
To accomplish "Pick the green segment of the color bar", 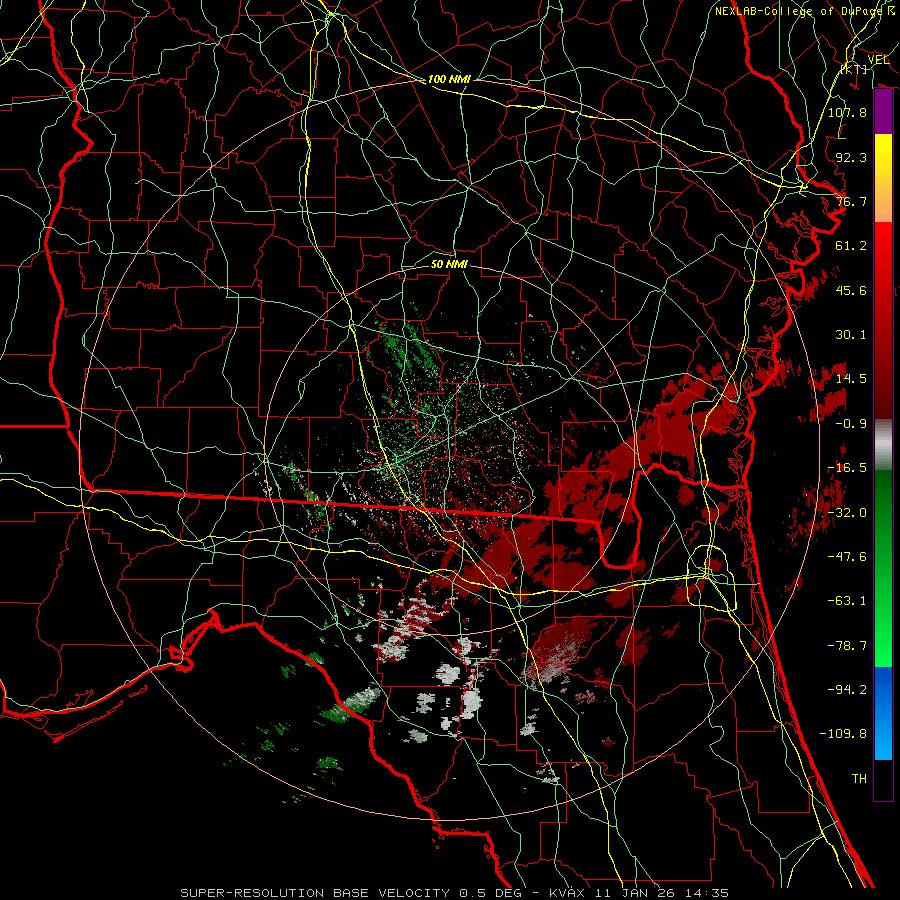I will (x=883, y=568).
